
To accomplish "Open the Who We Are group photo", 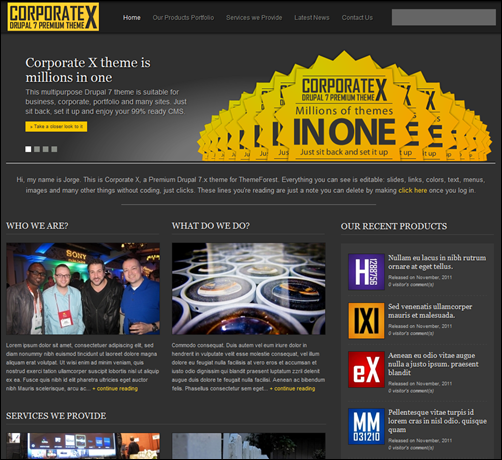I will coord(83,289).
